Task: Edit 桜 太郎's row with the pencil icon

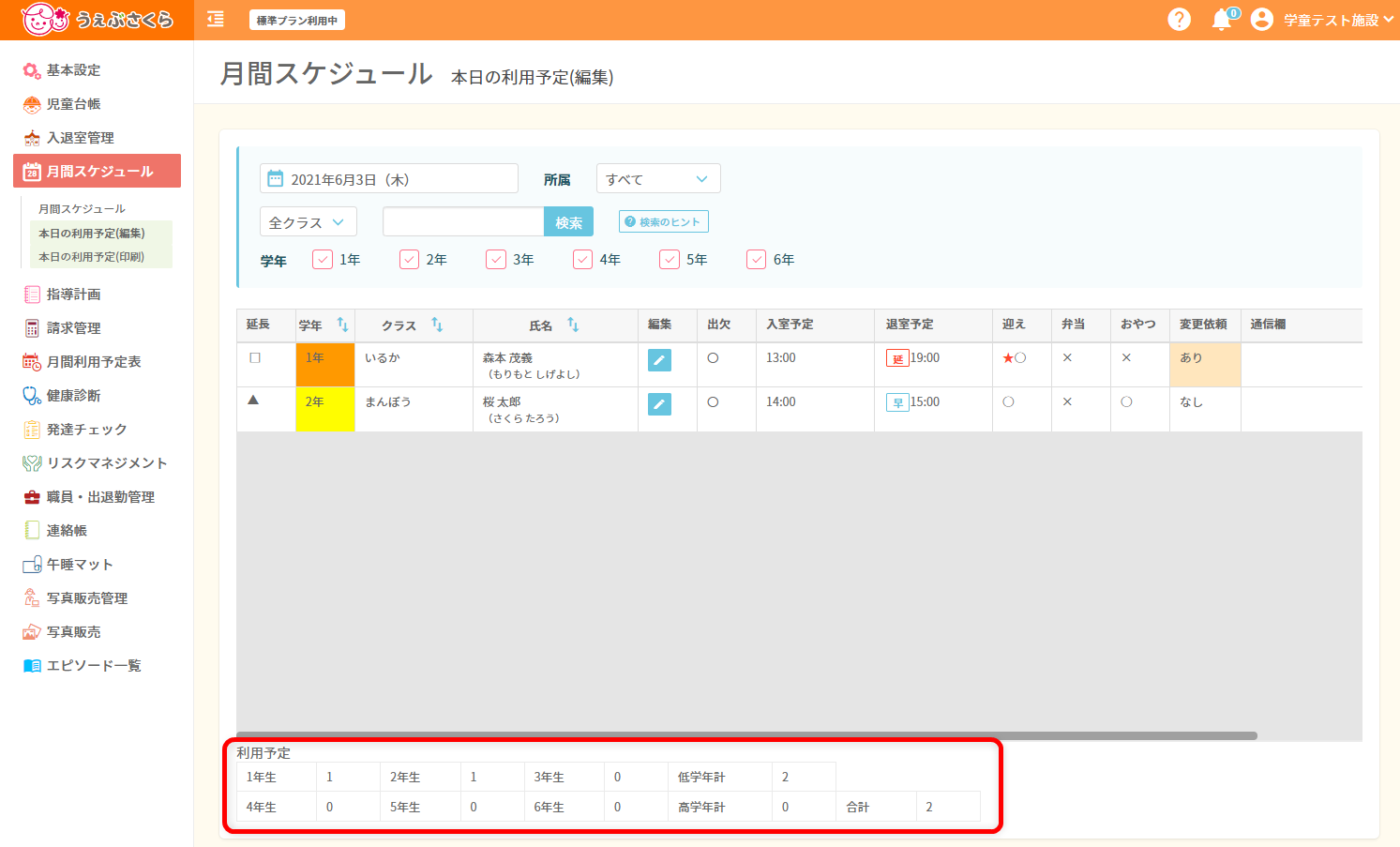Action: (659, 404)
